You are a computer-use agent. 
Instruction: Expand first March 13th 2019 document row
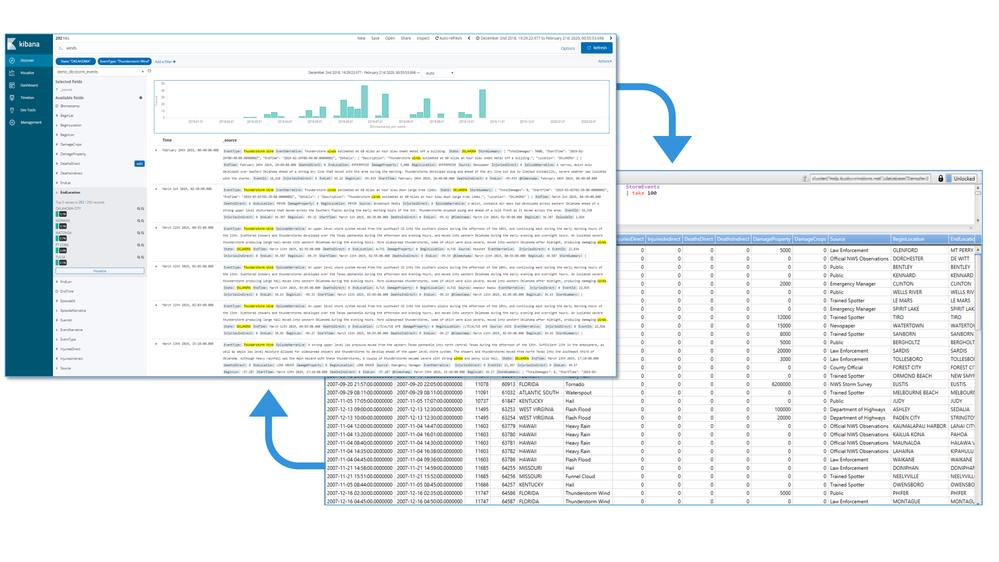coord(157,227)
